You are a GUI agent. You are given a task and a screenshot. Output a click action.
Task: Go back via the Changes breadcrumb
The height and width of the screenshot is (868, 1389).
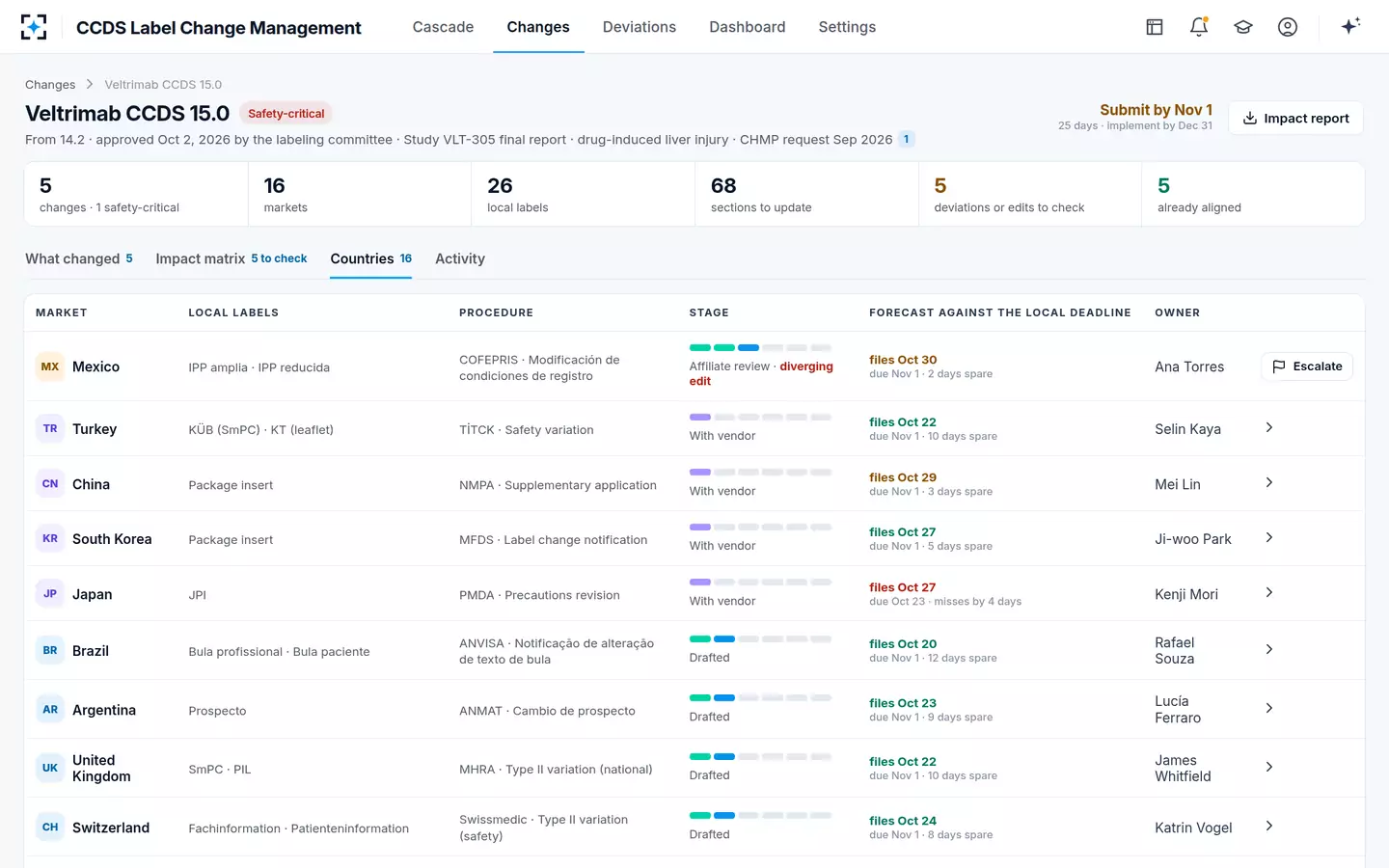50,85
